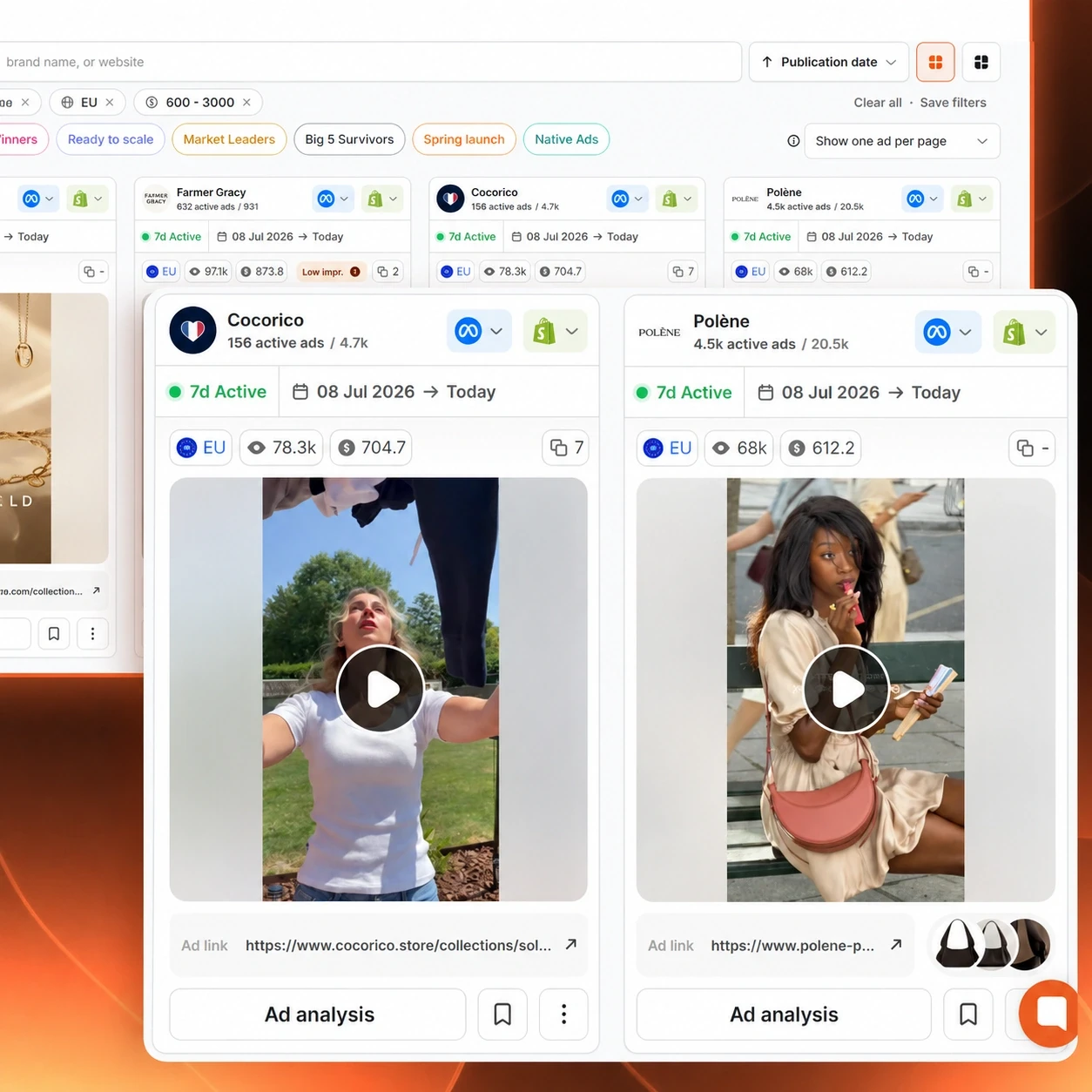Click Low impr. warning badge on Farmer Gracy

click(x=331, y=272)
